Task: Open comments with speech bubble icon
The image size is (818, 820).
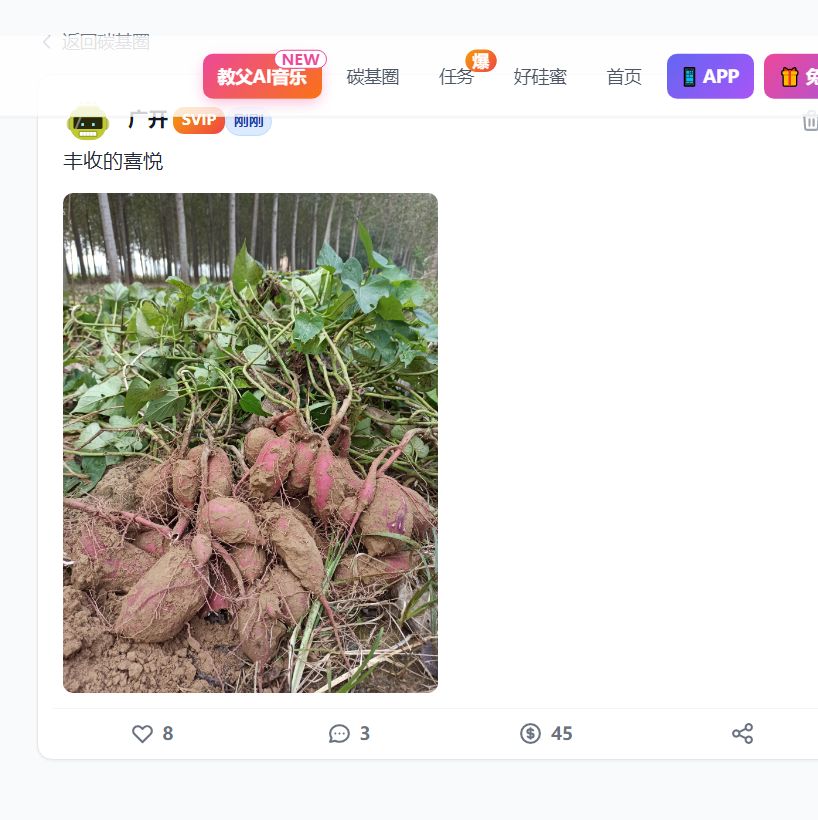Action: coord(339,733)
